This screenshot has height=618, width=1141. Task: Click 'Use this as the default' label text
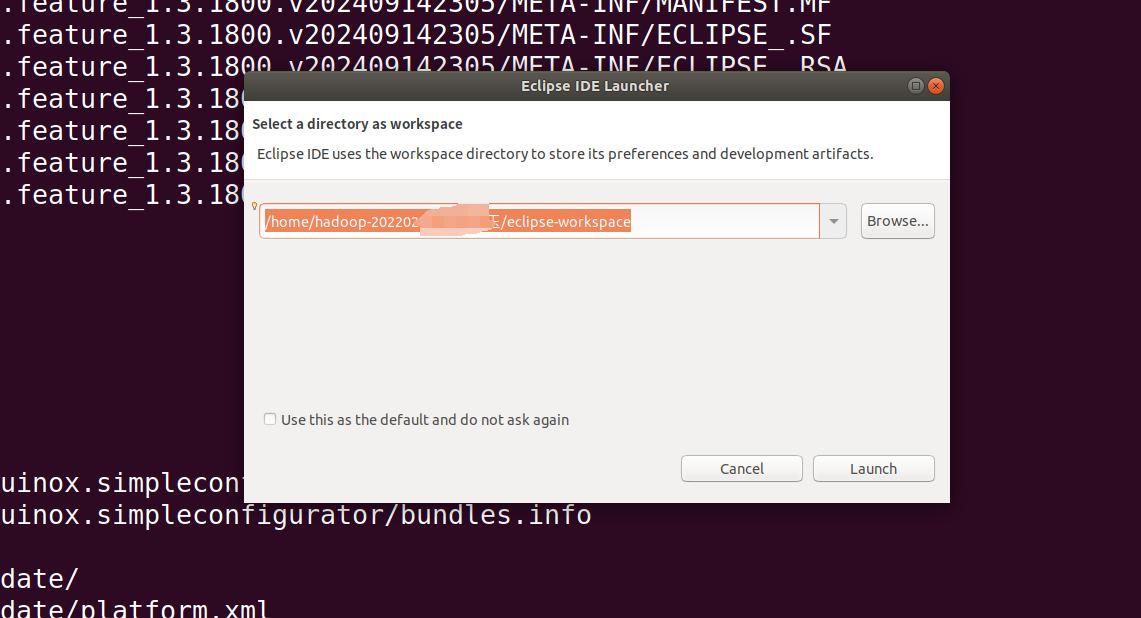425,420
